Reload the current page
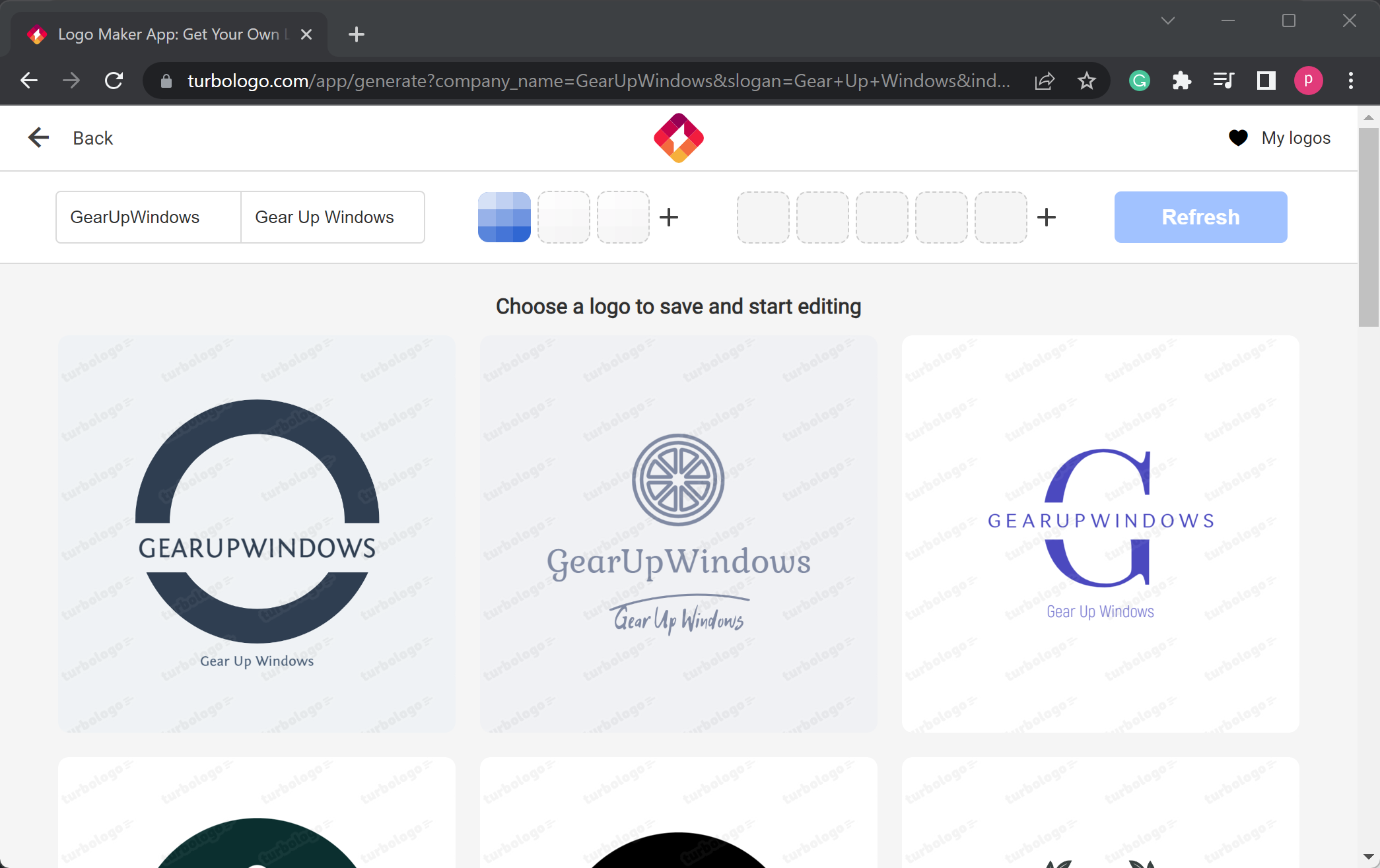Viewport: 1380px width, 868px height. pos(114,81)
